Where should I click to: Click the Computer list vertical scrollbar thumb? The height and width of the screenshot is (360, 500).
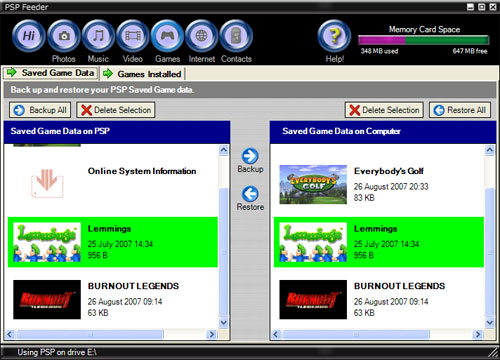click(490, 253)
